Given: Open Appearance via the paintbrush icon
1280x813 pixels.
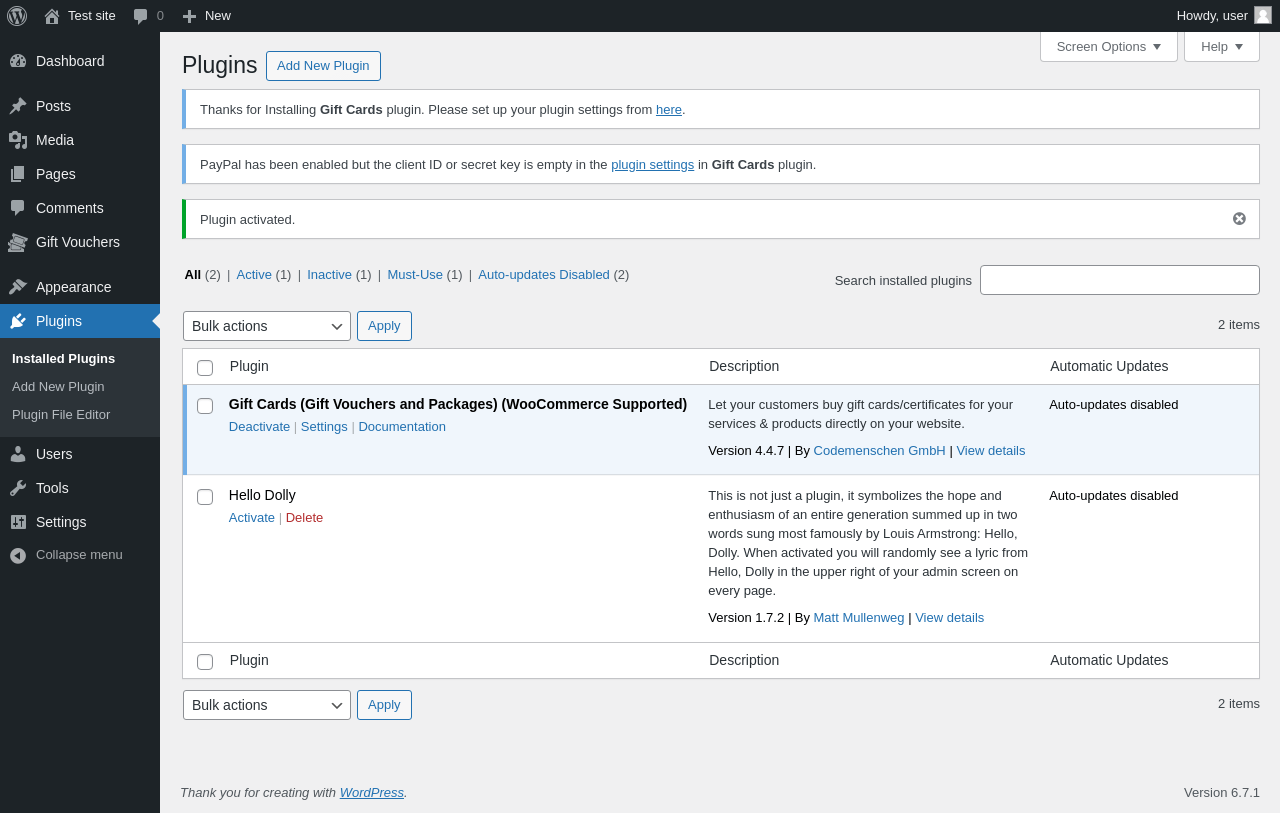Looking at the screenshot, I should coord(18,287).
